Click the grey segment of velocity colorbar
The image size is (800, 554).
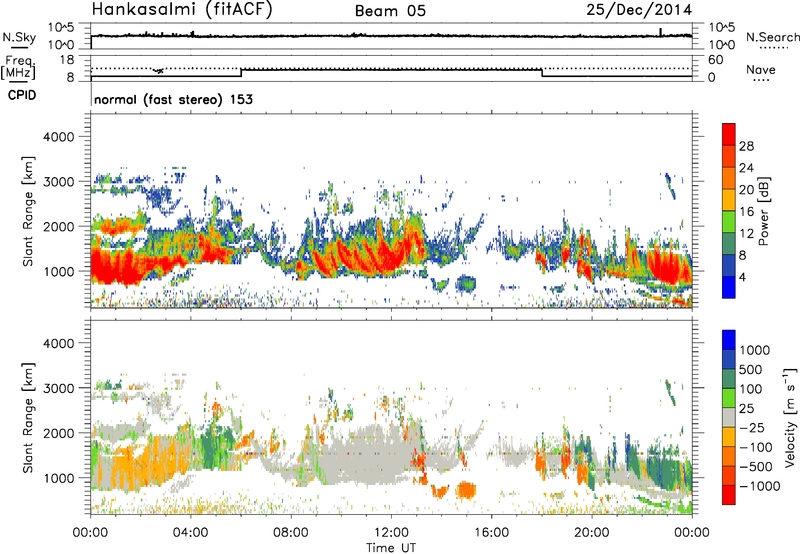729,417
